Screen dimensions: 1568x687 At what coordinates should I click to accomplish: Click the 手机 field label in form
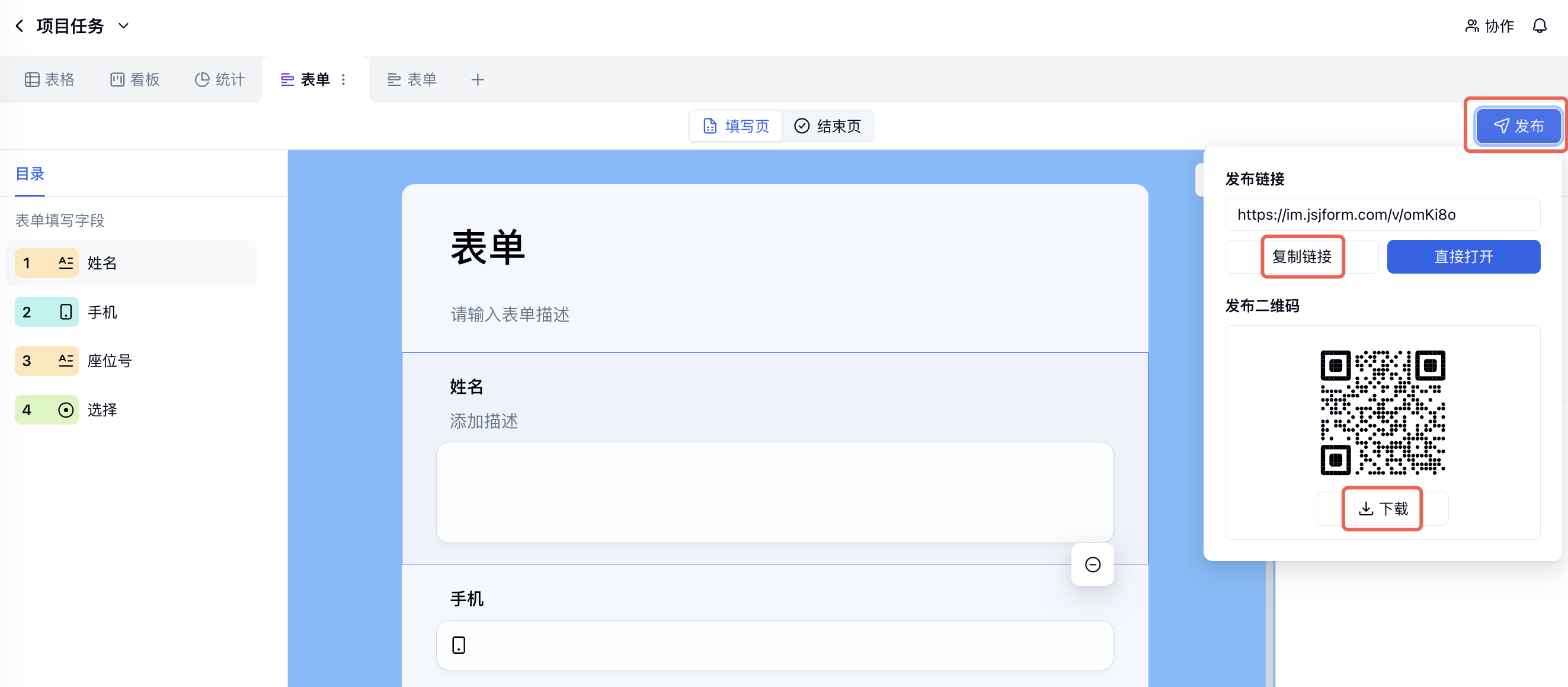466,599
